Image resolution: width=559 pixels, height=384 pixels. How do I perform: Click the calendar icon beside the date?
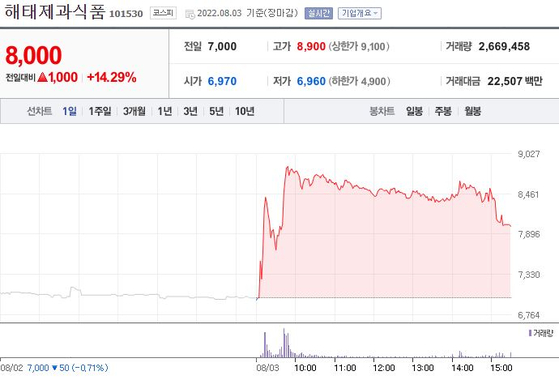(190, 14)
